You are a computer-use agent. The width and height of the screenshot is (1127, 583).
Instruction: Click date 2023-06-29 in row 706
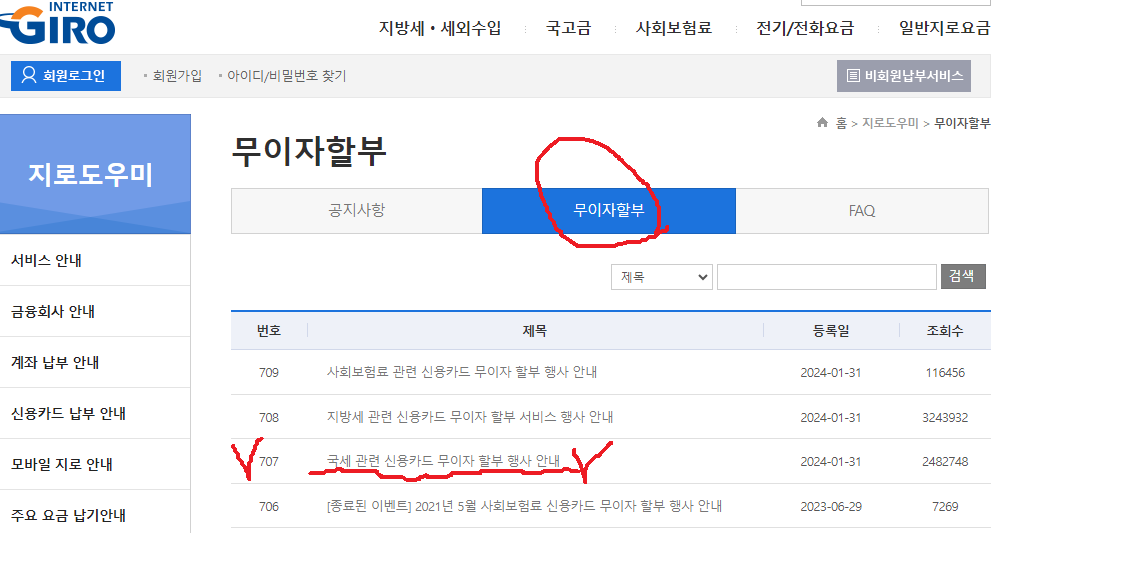[831, 506]
